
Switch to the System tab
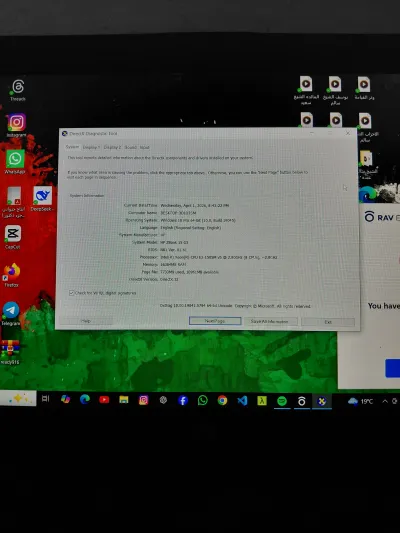coord(72,147)
